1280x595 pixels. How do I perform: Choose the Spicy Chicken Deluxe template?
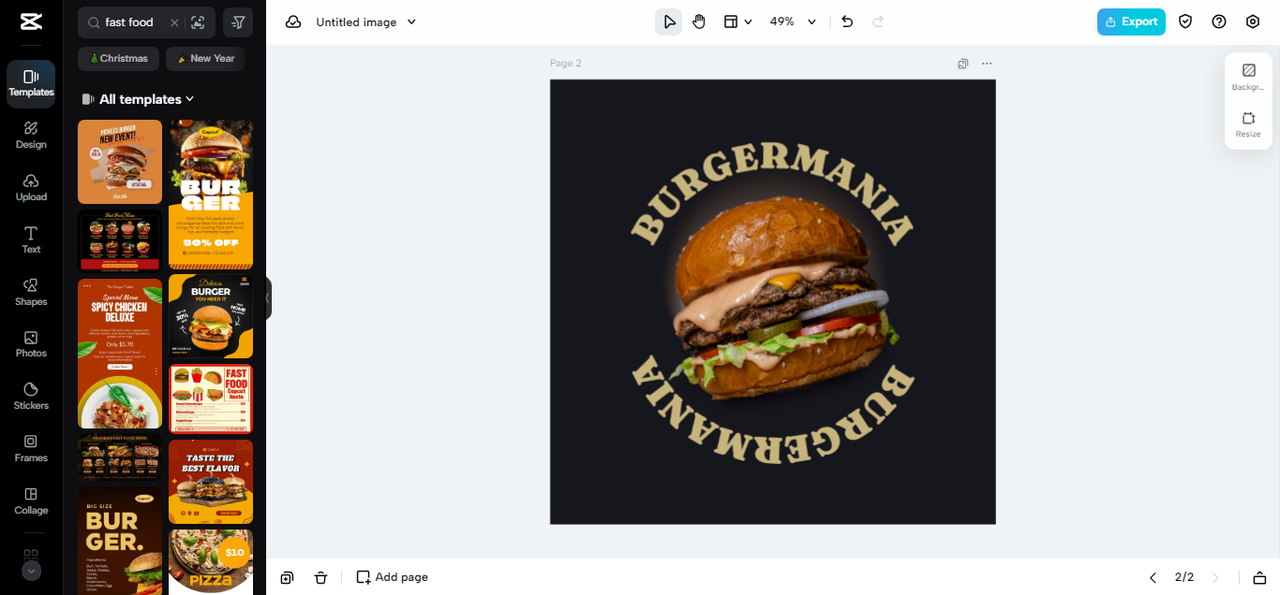pos(120,353)
